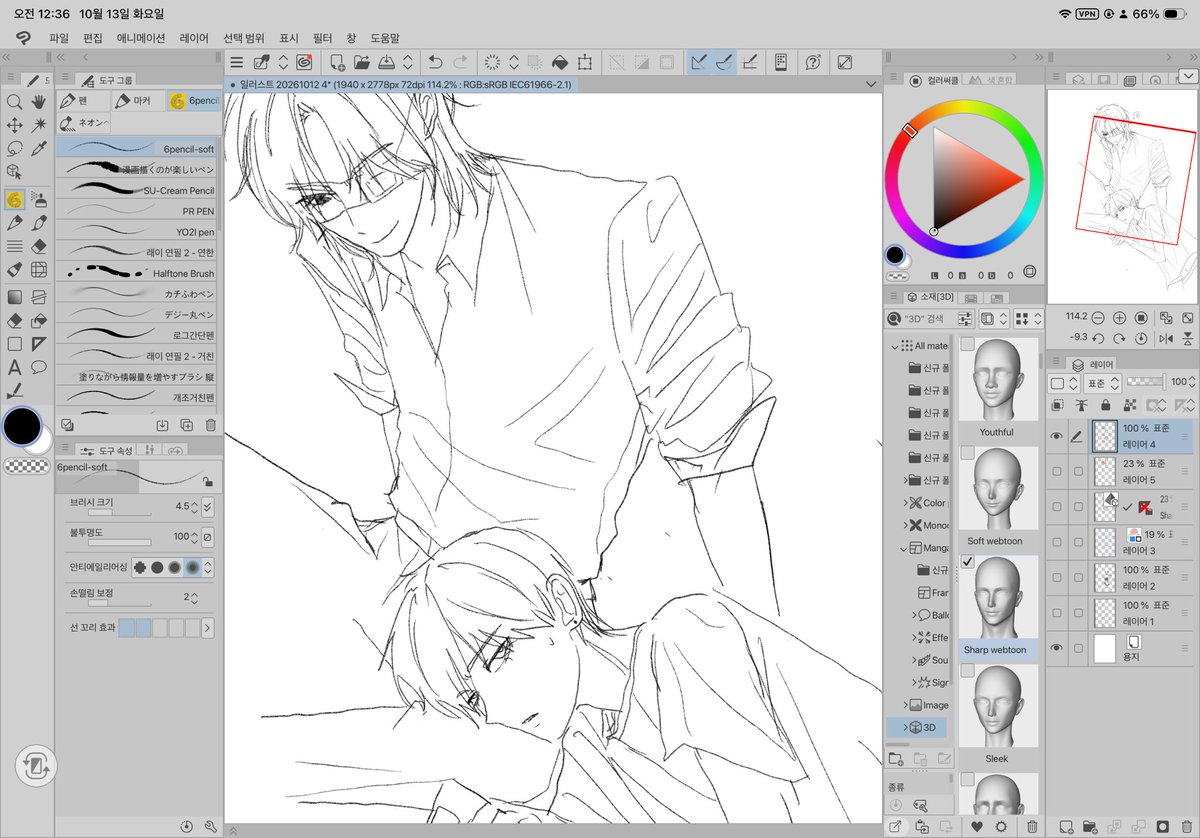Viewport: 1200px width, 838px height.
Task: Choose the Text tool
Action: pos(15,367)
